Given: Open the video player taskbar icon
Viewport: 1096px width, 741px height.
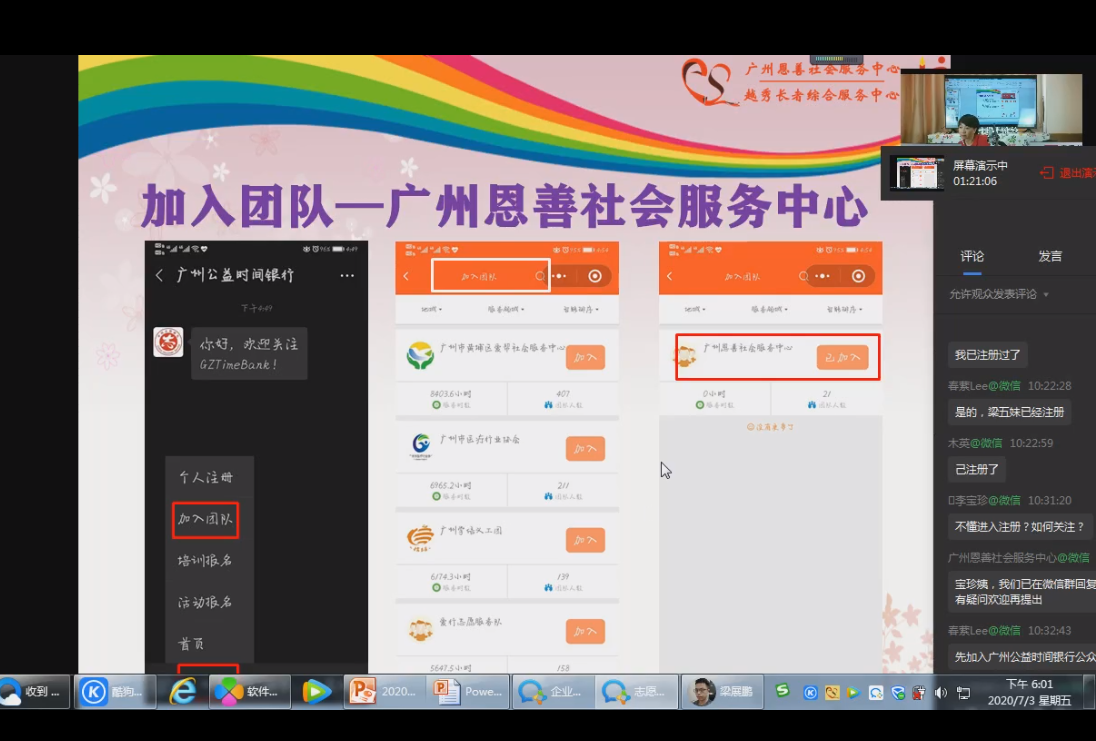Looking at the screenshot, I should pyautogui.click(x=316, y=692).
